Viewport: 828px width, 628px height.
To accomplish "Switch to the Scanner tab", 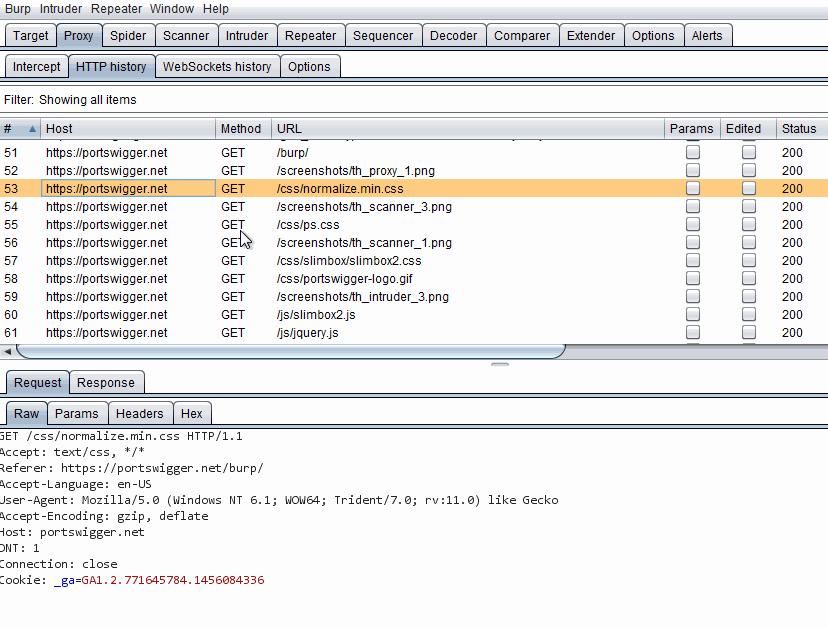I will [x=186, y=35].
